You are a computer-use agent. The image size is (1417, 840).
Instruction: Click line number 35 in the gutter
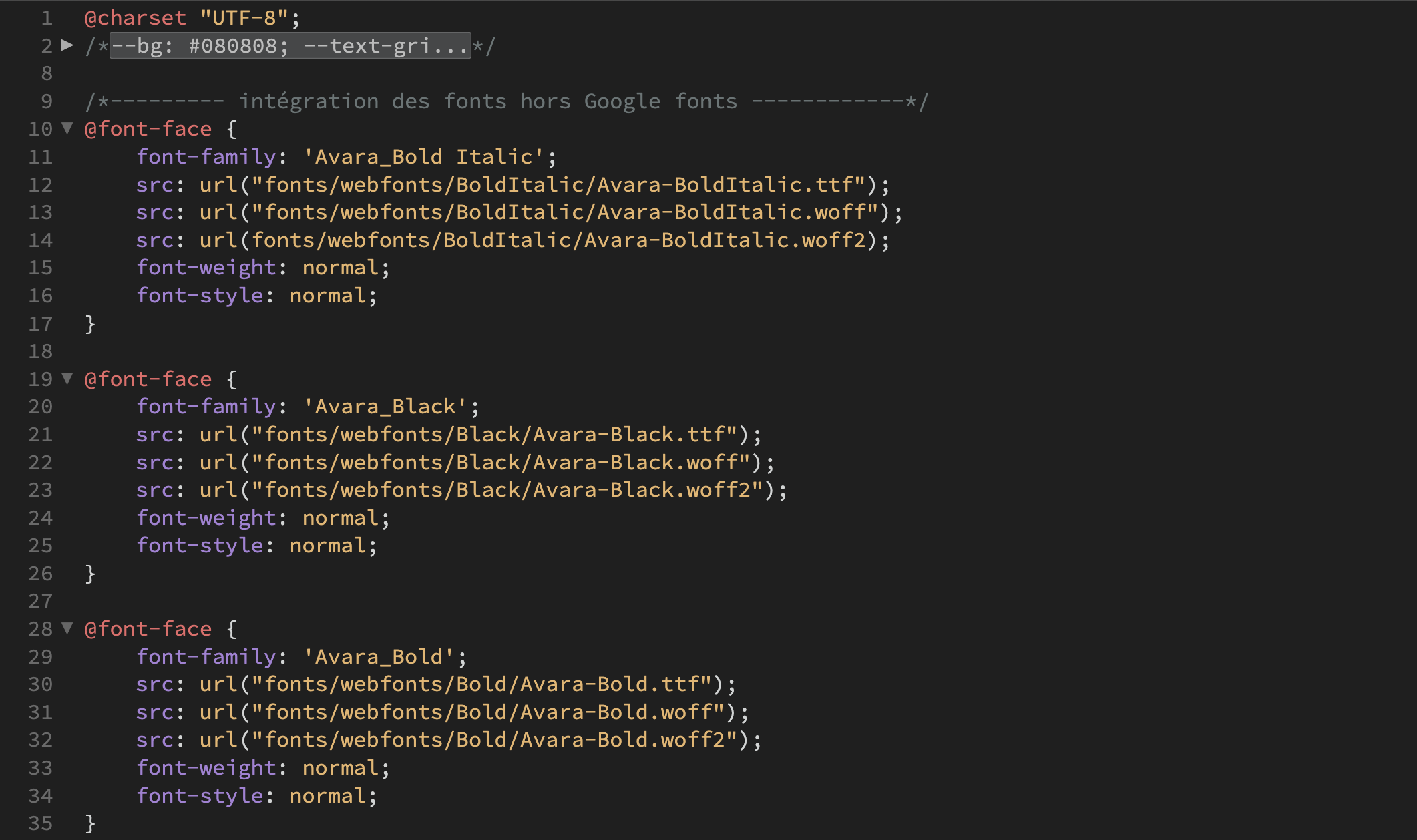point(40,823)
